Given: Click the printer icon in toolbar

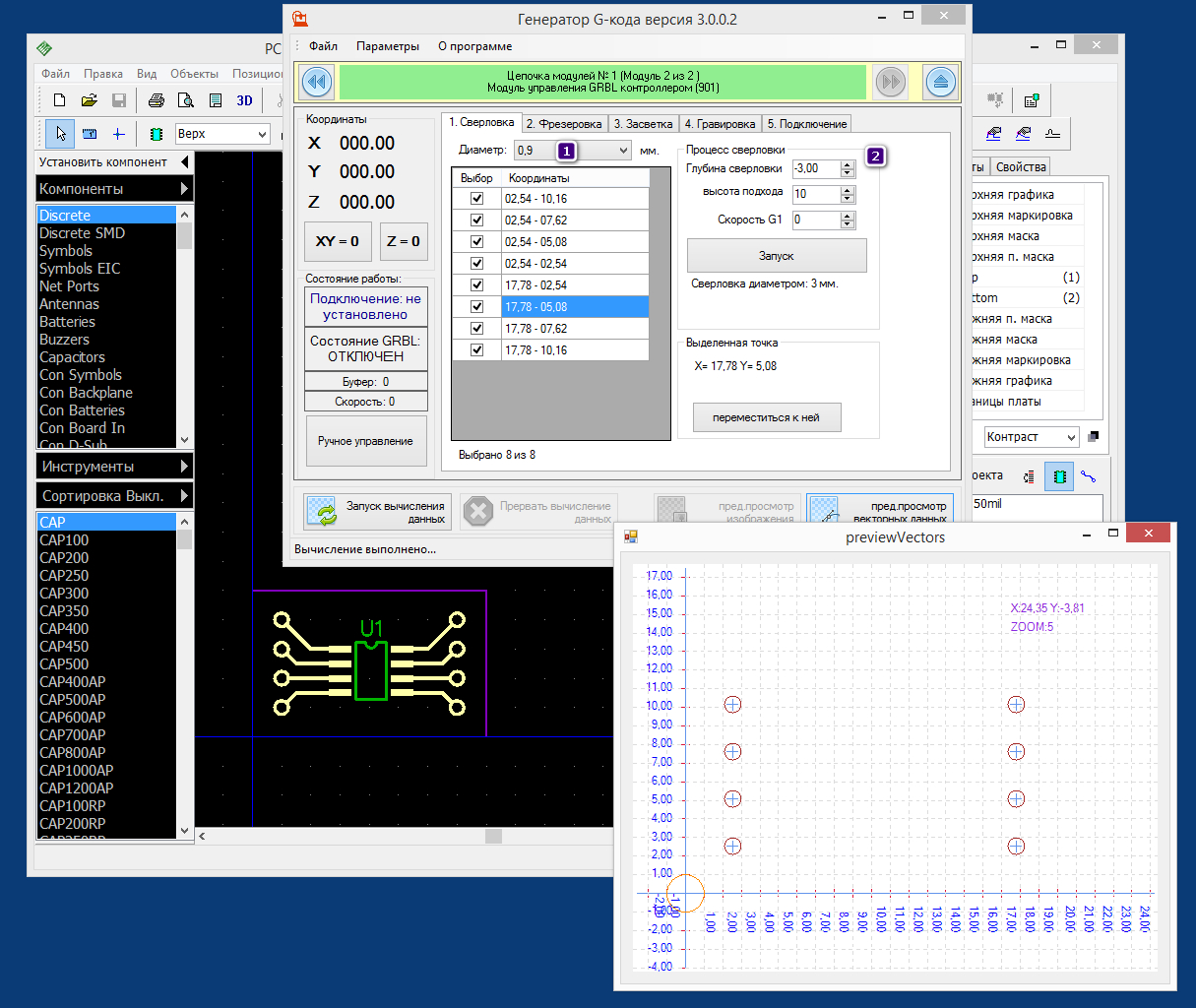Looking at the screenshot, I should pos(156,100).
